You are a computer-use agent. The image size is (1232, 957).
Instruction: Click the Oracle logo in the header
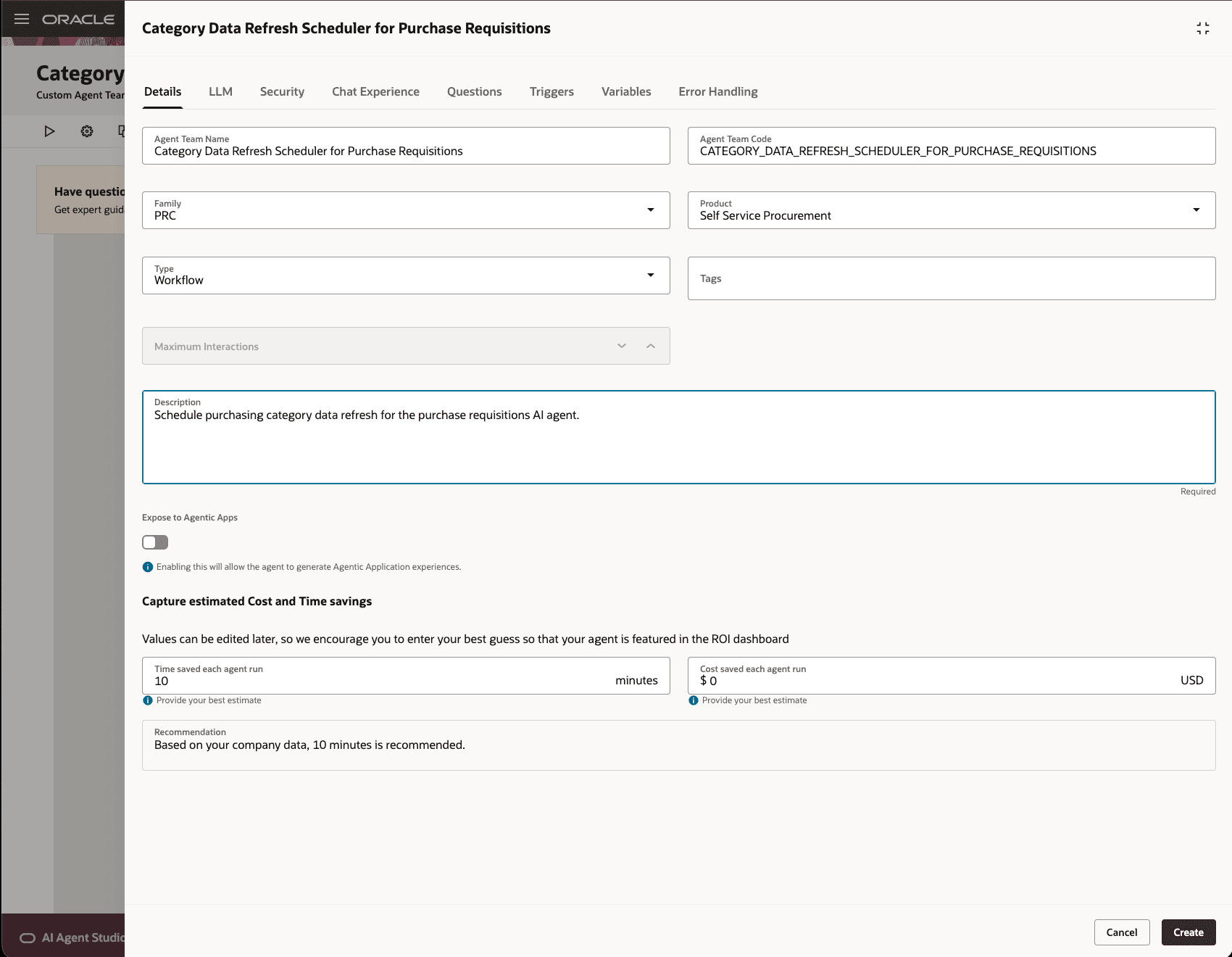point(80,19)
